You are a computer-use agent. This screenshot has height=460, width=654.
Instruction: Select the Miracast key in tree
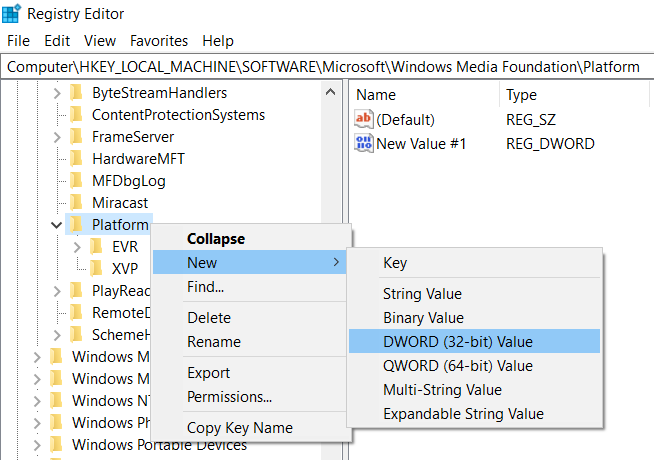[x=119, y=202]
